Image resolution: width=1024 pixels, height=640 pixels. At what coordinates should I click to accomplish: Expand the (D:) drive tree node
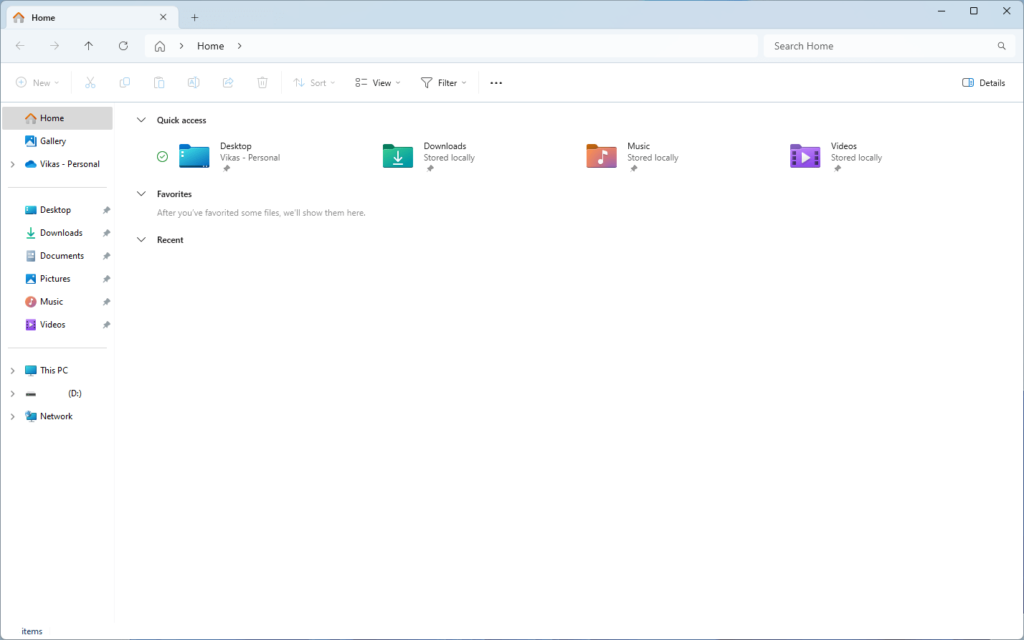pos(12,394)
